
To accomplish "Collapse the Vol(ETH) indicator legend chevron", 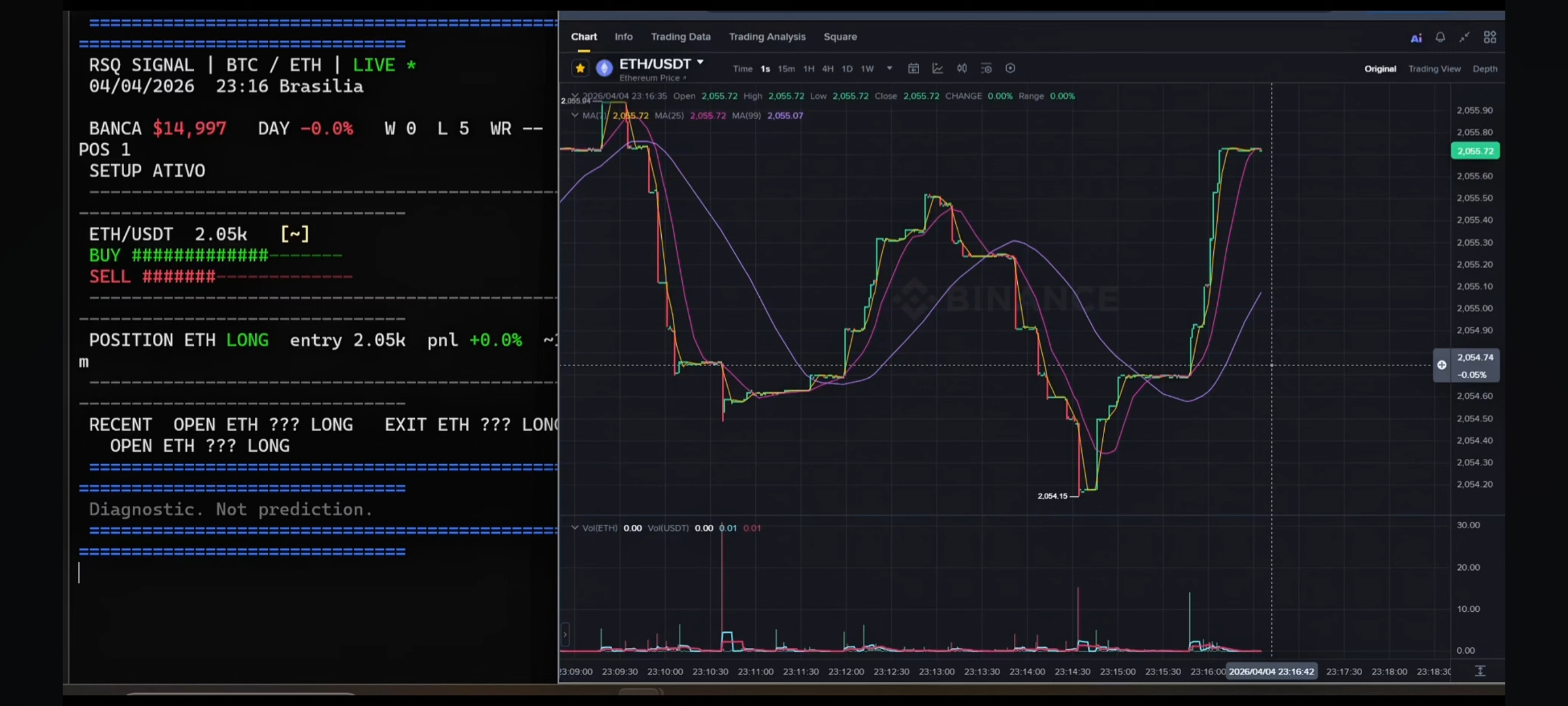I will click(x=575, y=528).
